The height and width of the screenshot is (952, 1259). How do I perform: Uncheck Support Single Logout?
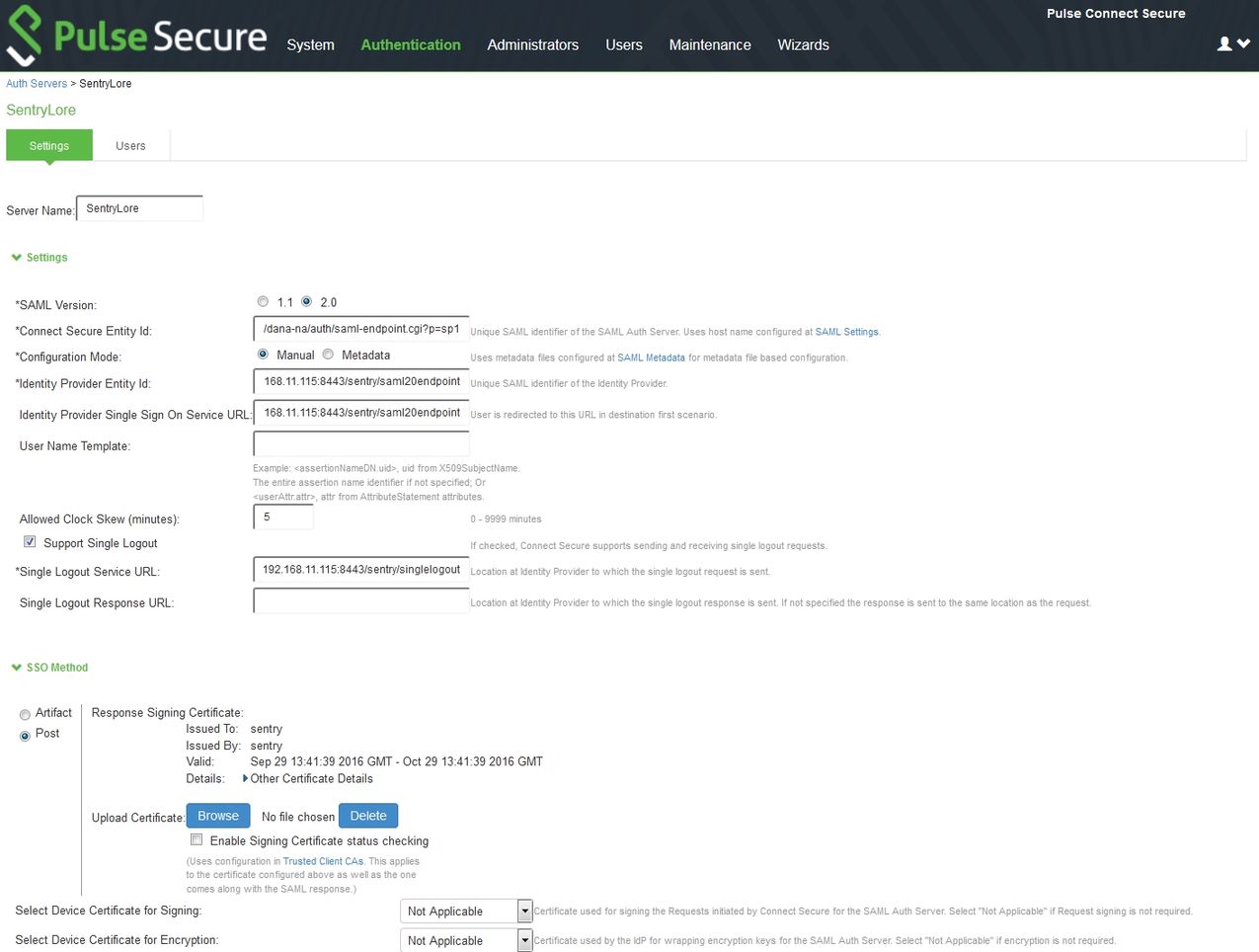pos(29,541)
